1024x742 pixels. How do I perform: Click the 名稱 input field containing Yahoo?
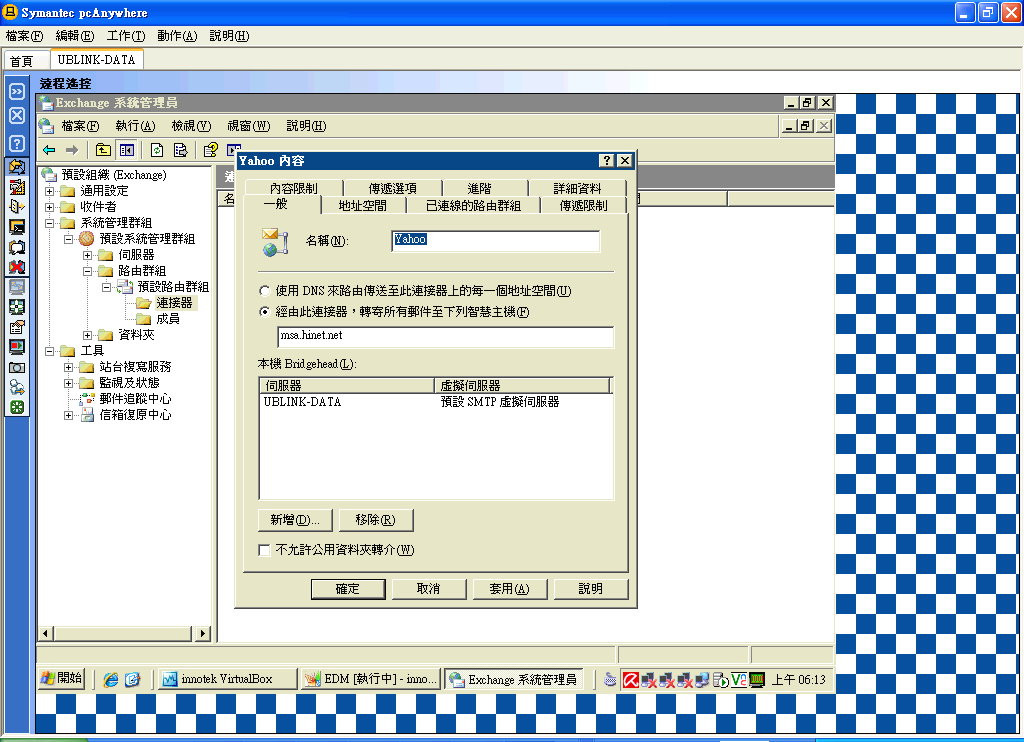(495, 240)
